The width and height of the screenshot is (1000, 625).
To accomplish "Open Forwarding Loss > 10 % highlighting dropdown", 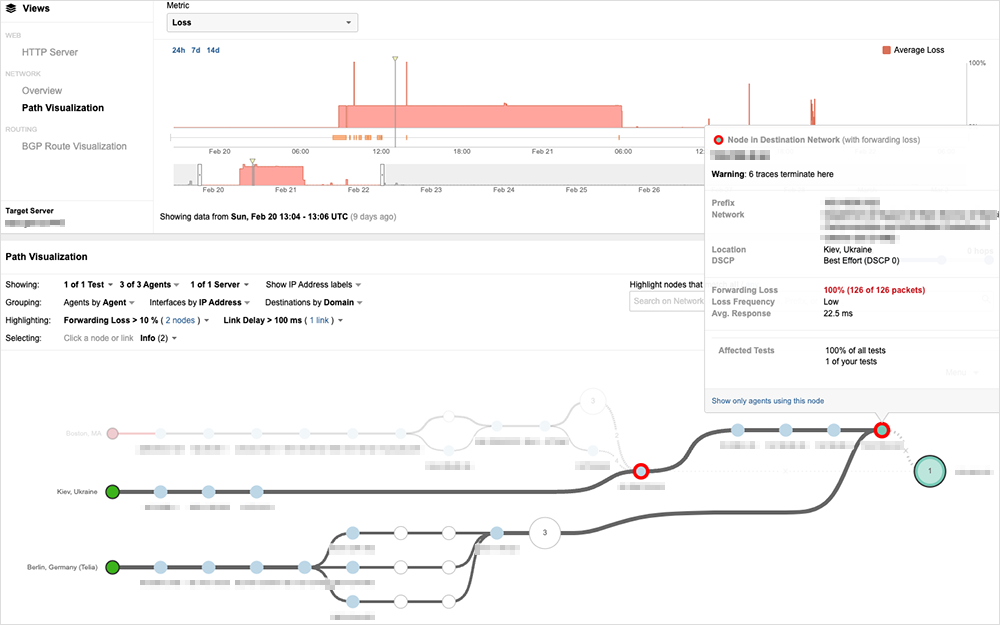I will point(137,321).
